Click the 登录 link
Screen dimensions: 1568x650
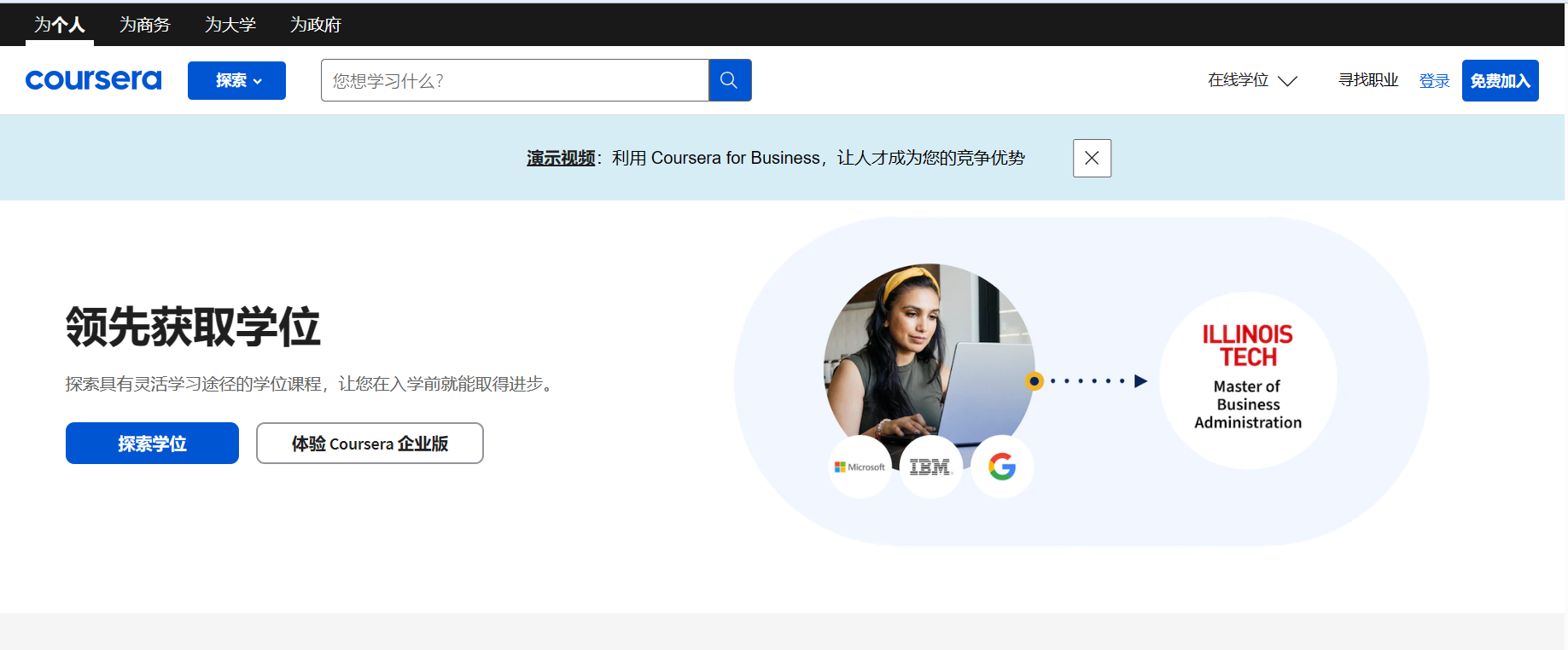[x=1434, y=81]
